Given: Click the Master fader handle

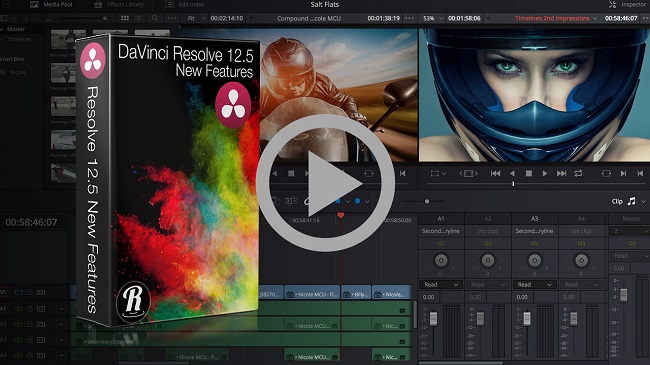Looking at the screenshot, I should click(623, 294).
